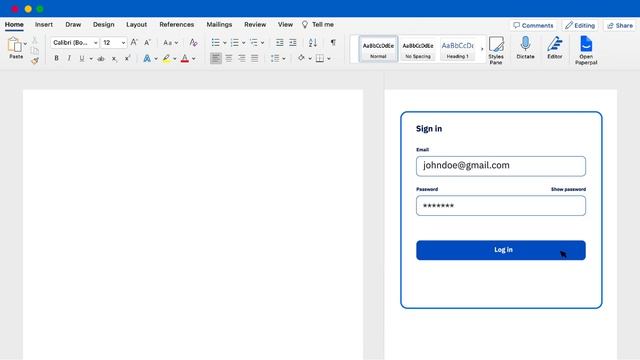
Task: Click into the Email input field
Action: tap(501, 166)
